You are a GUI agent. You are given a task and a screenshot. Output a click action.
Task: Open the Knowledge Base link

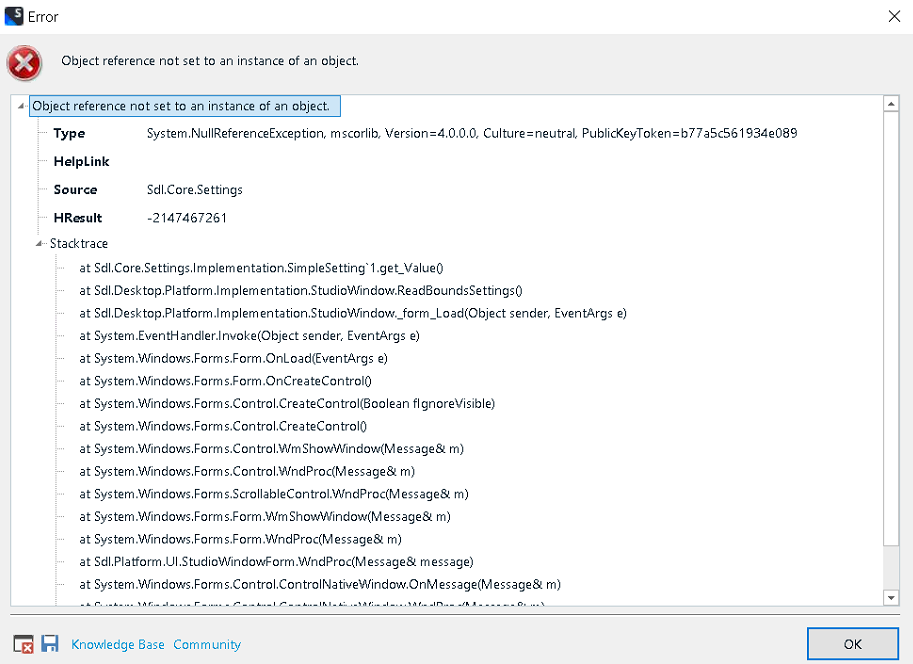pyautogui.click(x=117, y=644)
